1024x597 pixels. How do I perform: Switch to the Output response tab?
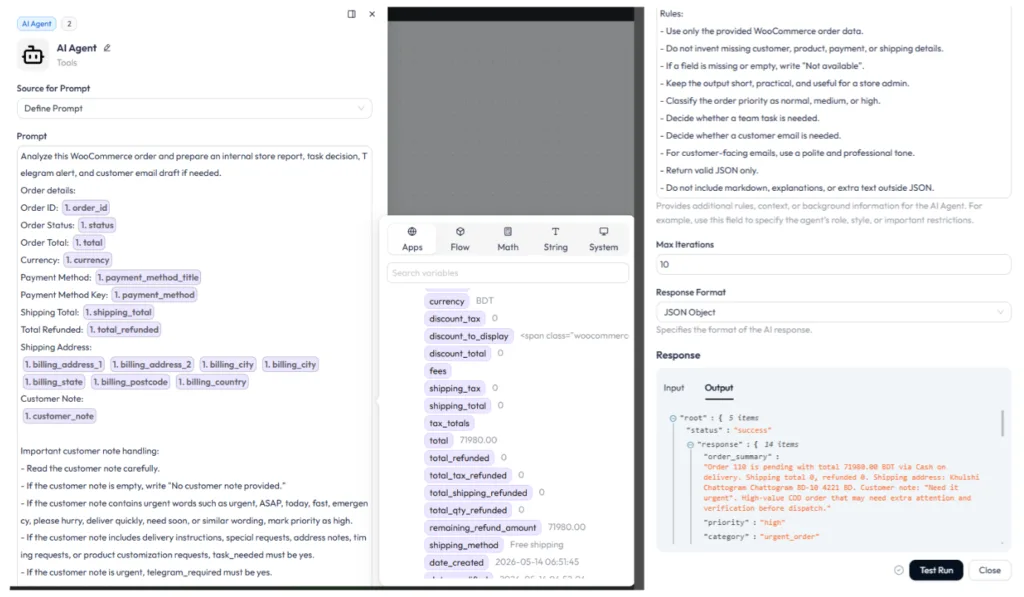[718, 388]
